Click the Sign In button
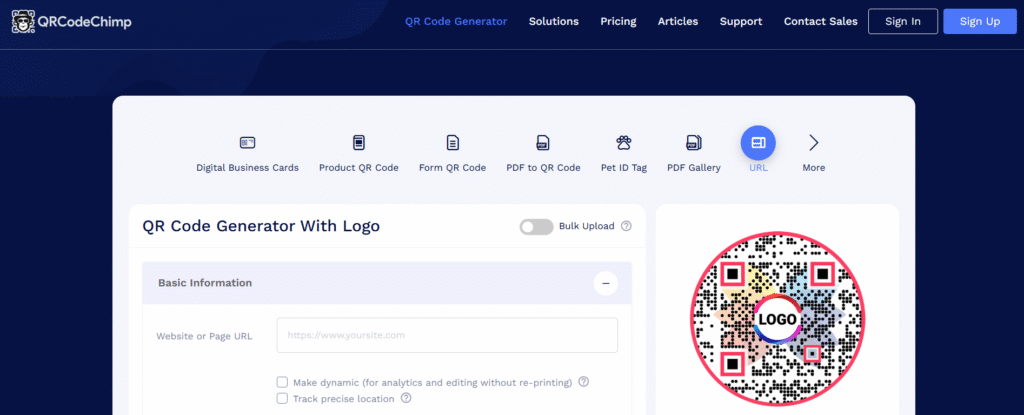 click(x=903, y=22)
